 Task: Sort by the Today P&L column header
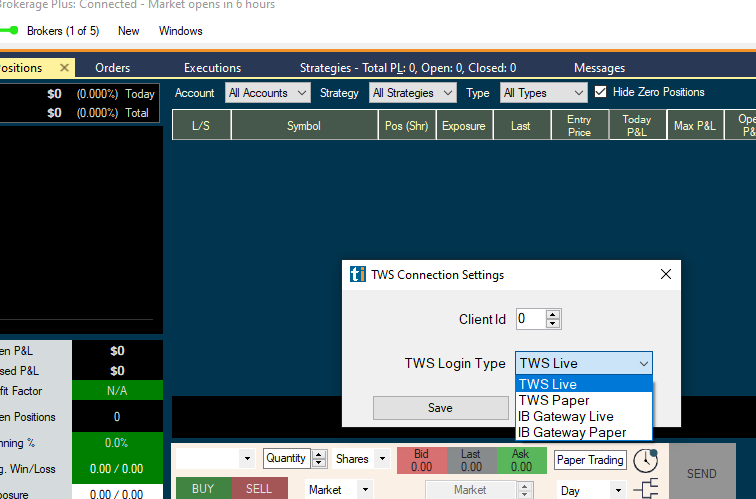point(638,125)
